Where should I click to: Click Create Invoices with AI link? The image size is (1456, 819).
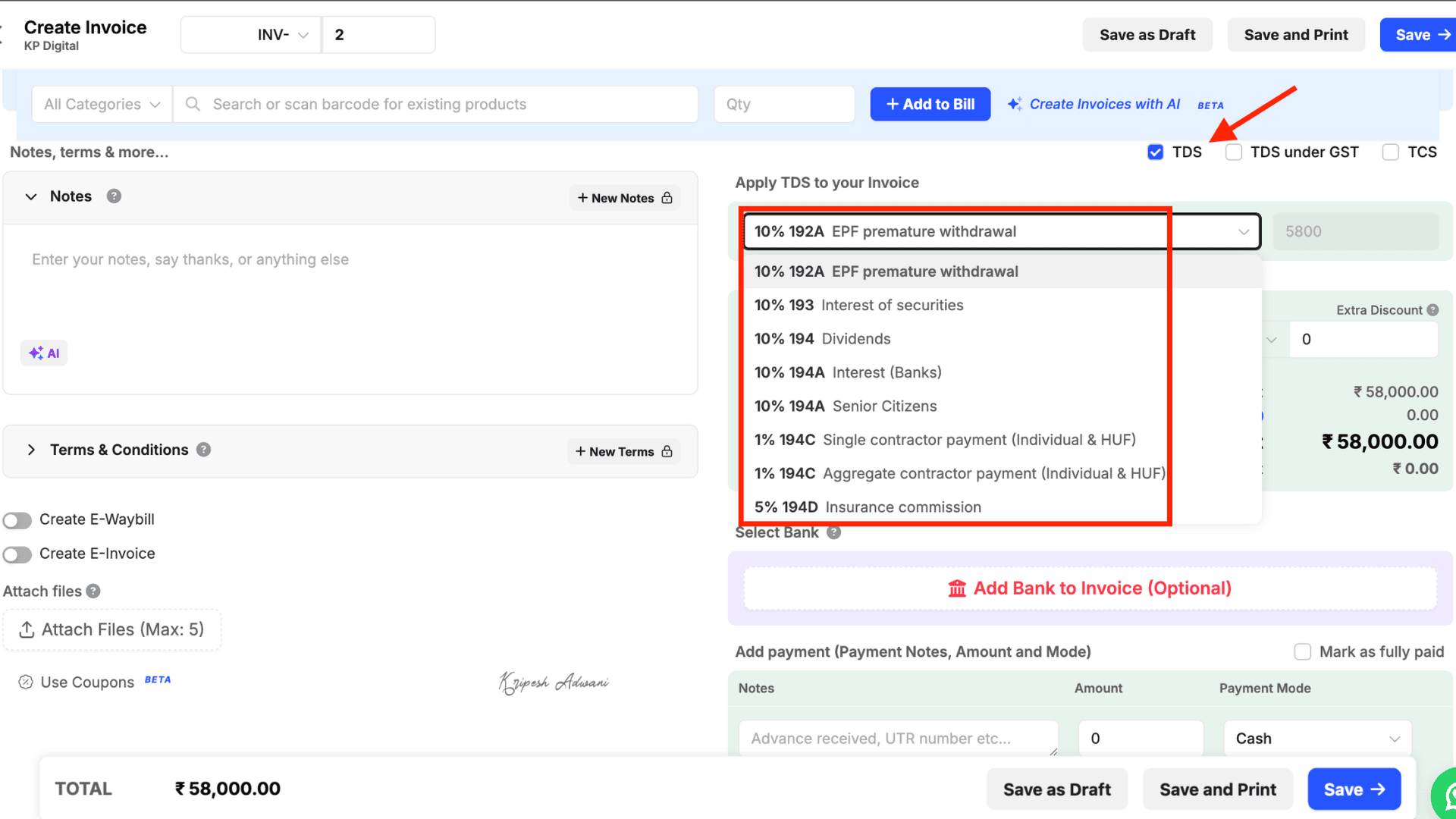coord(1103,105)
